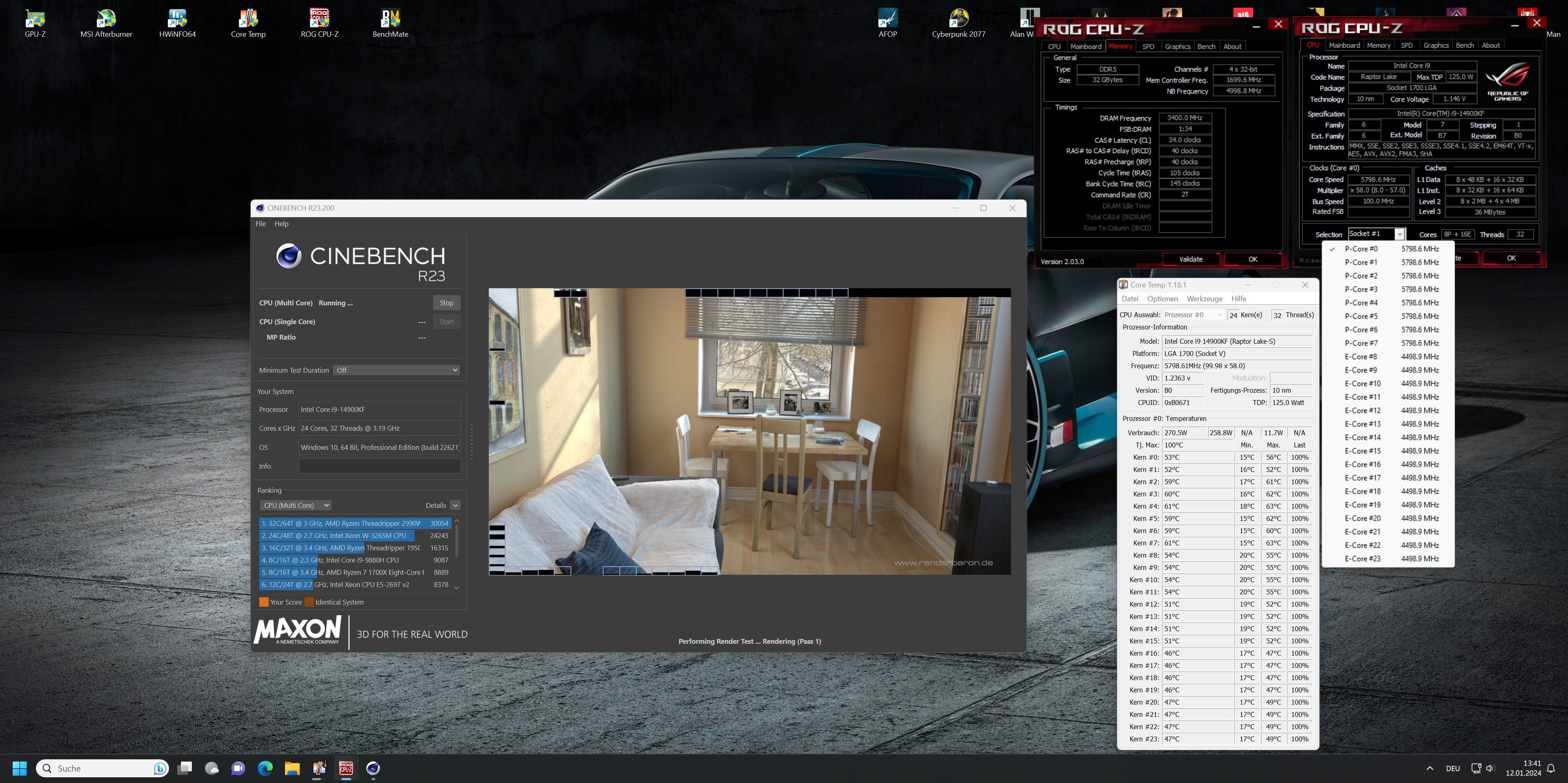Click the Validate button in CPU-Z

1191,259
